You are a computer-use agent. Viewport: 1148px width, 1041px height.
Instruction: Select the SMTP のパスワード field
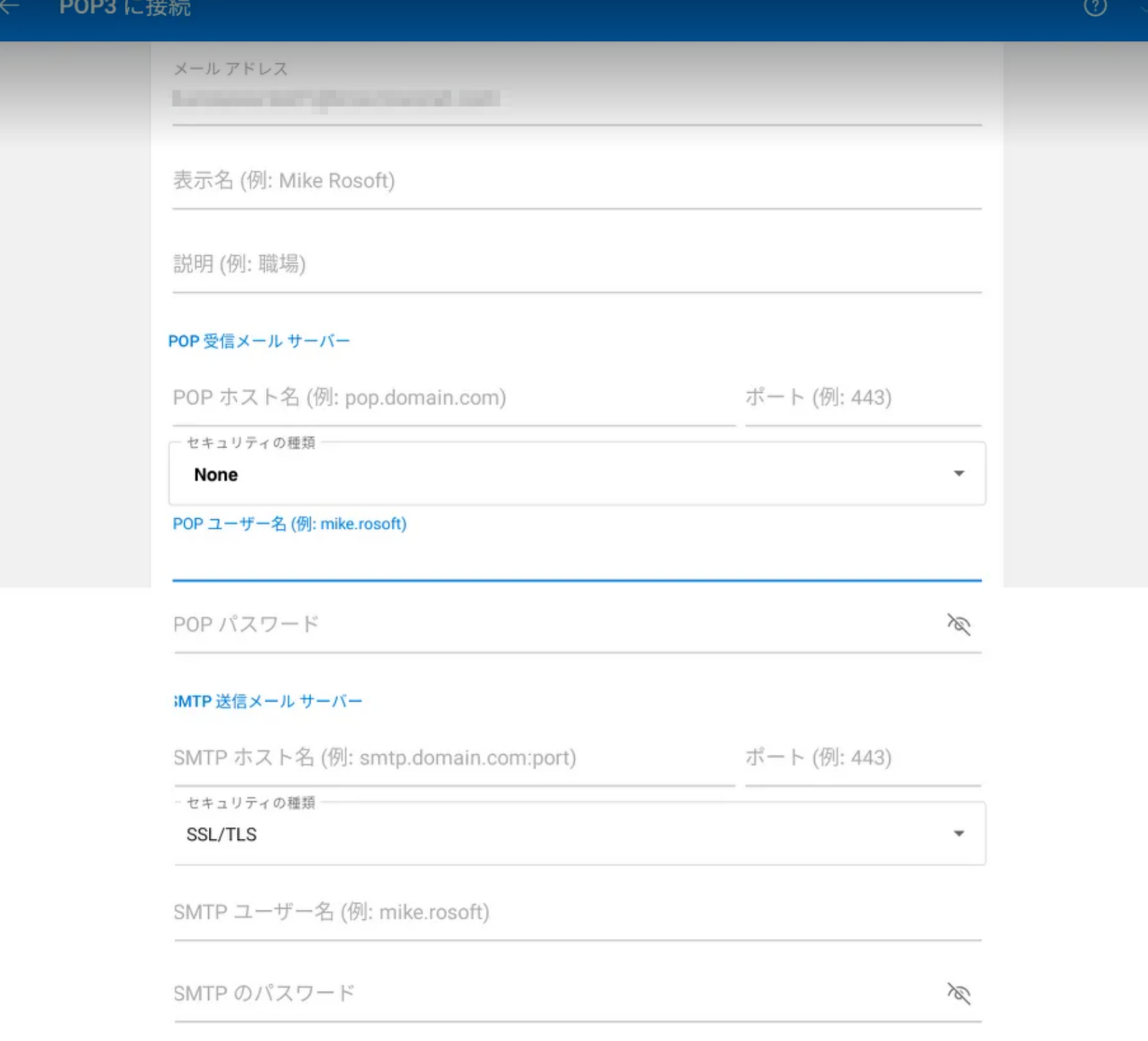[x=552, y=994]
